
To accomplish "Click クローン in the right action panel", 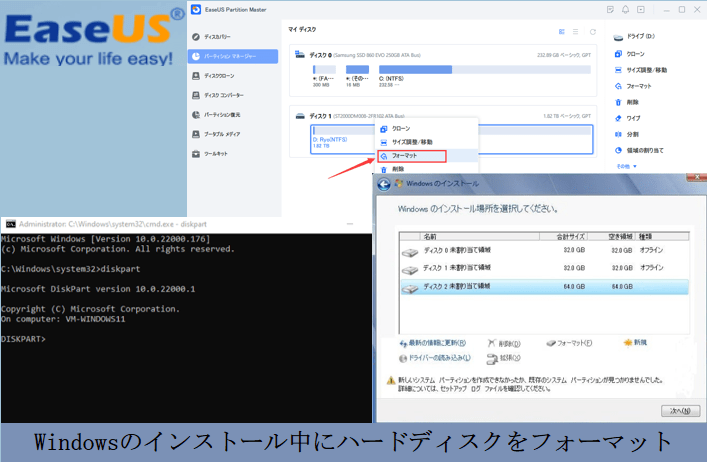I will [630, 54].
